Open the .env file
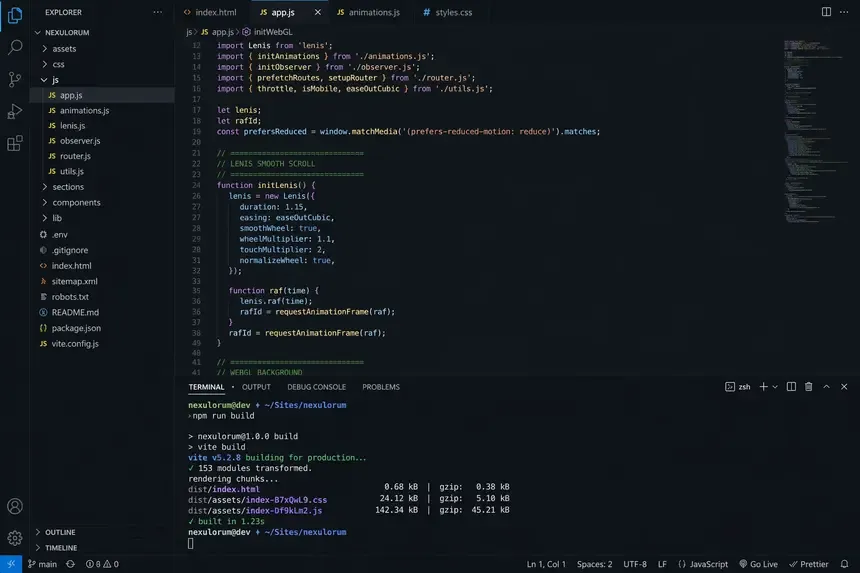860x573 pixels. 103,234
